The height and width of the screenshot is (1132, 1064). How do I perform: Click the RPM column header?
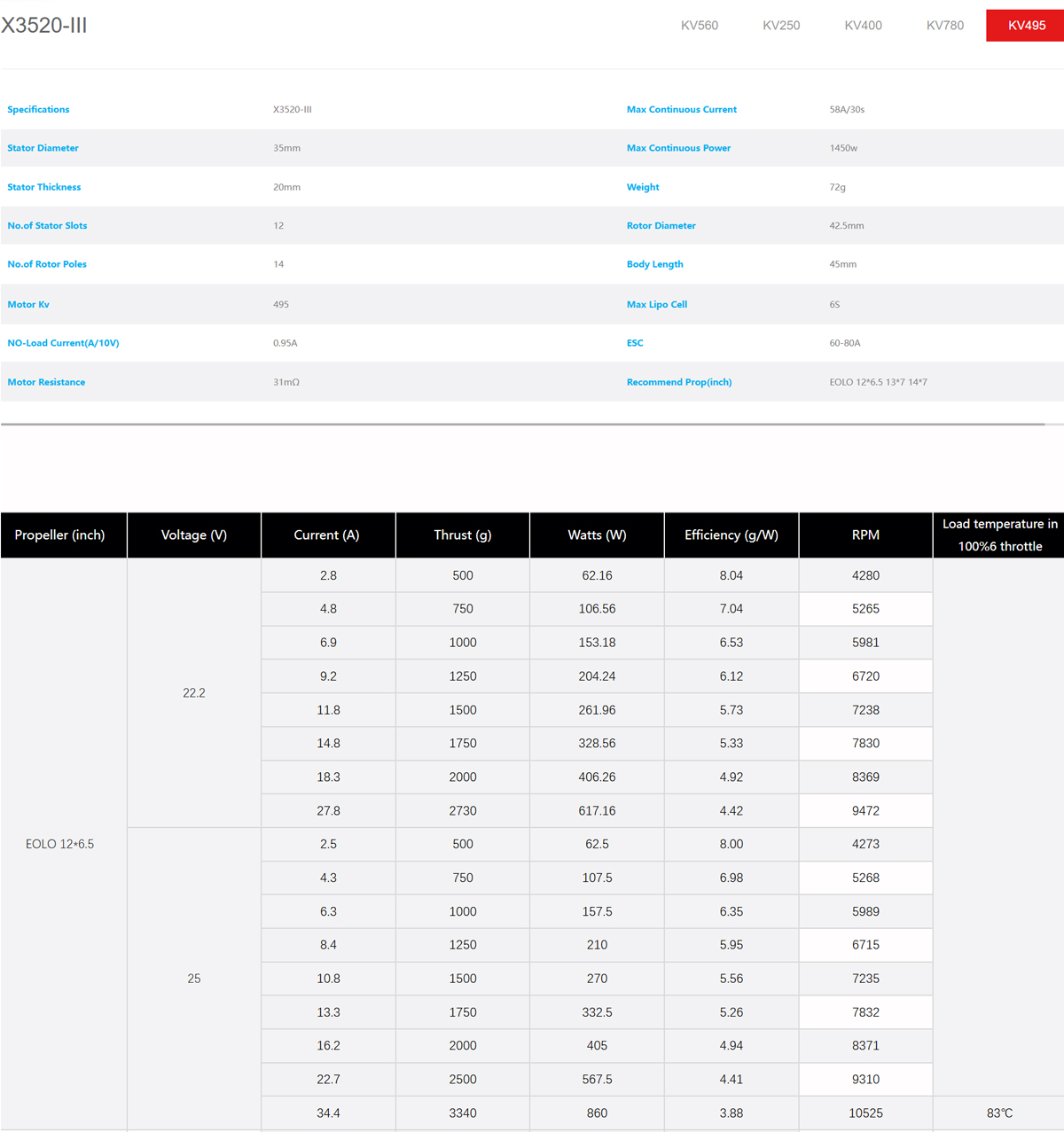865,535
